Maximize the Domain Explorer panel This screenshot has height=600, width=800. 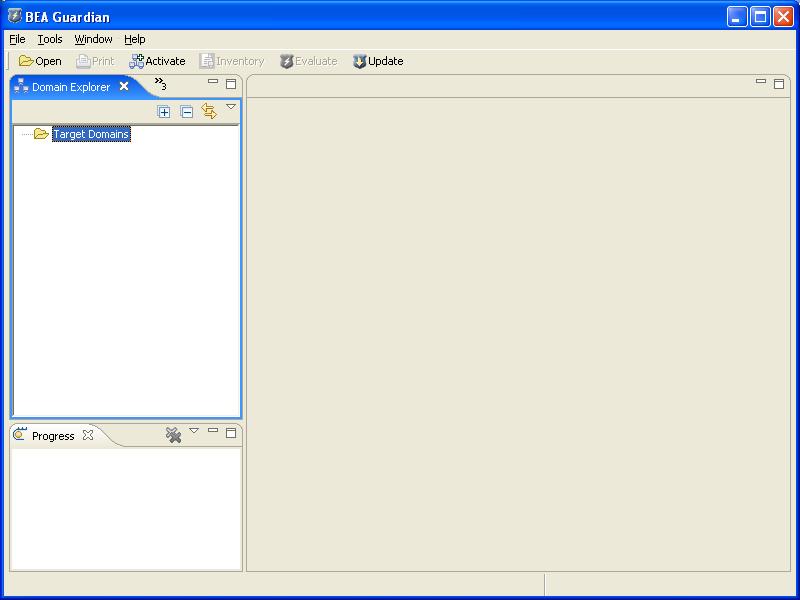coord(231,84)
